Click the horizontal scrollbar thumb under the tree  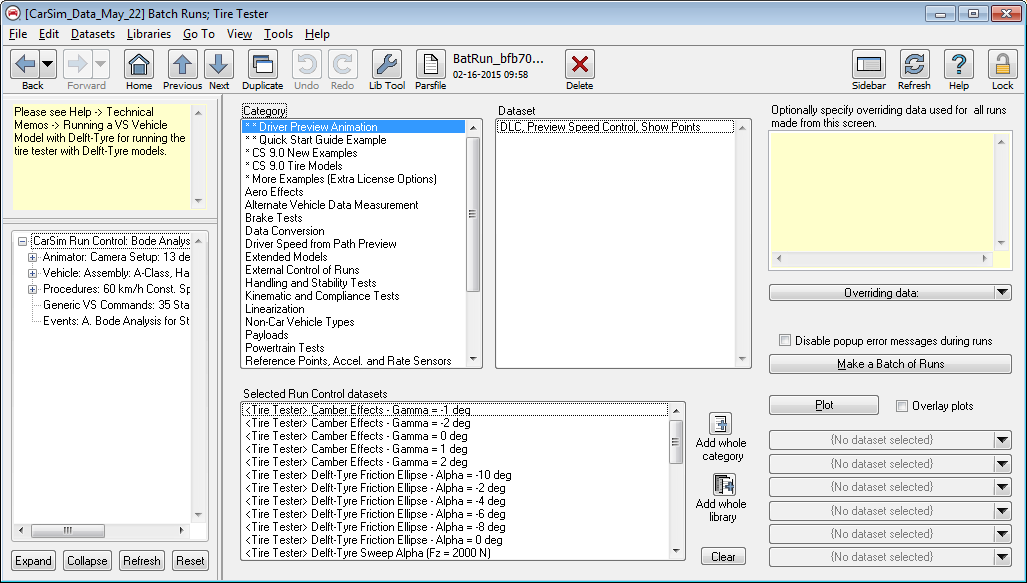[x=68, y=530]
